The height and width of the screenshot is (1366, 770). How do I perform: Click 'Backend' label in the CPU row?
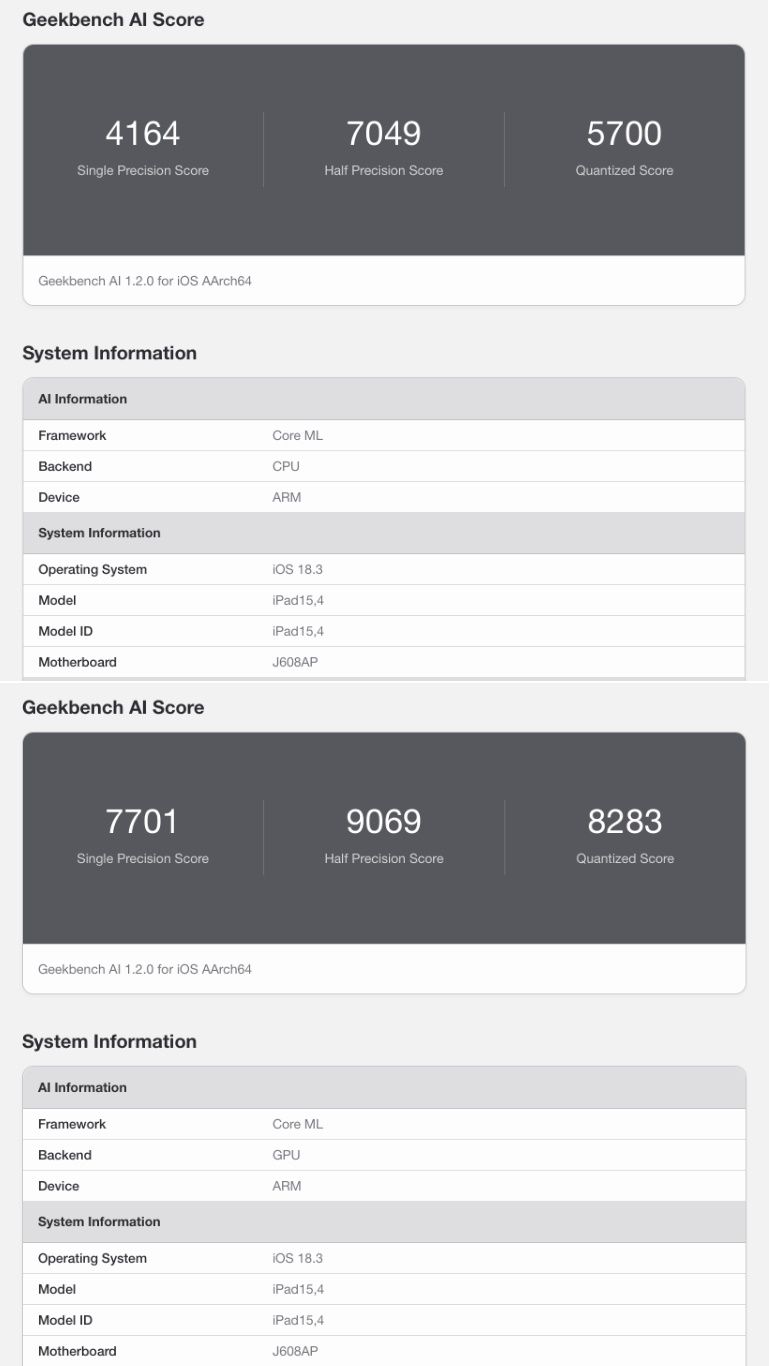(65, 466)
